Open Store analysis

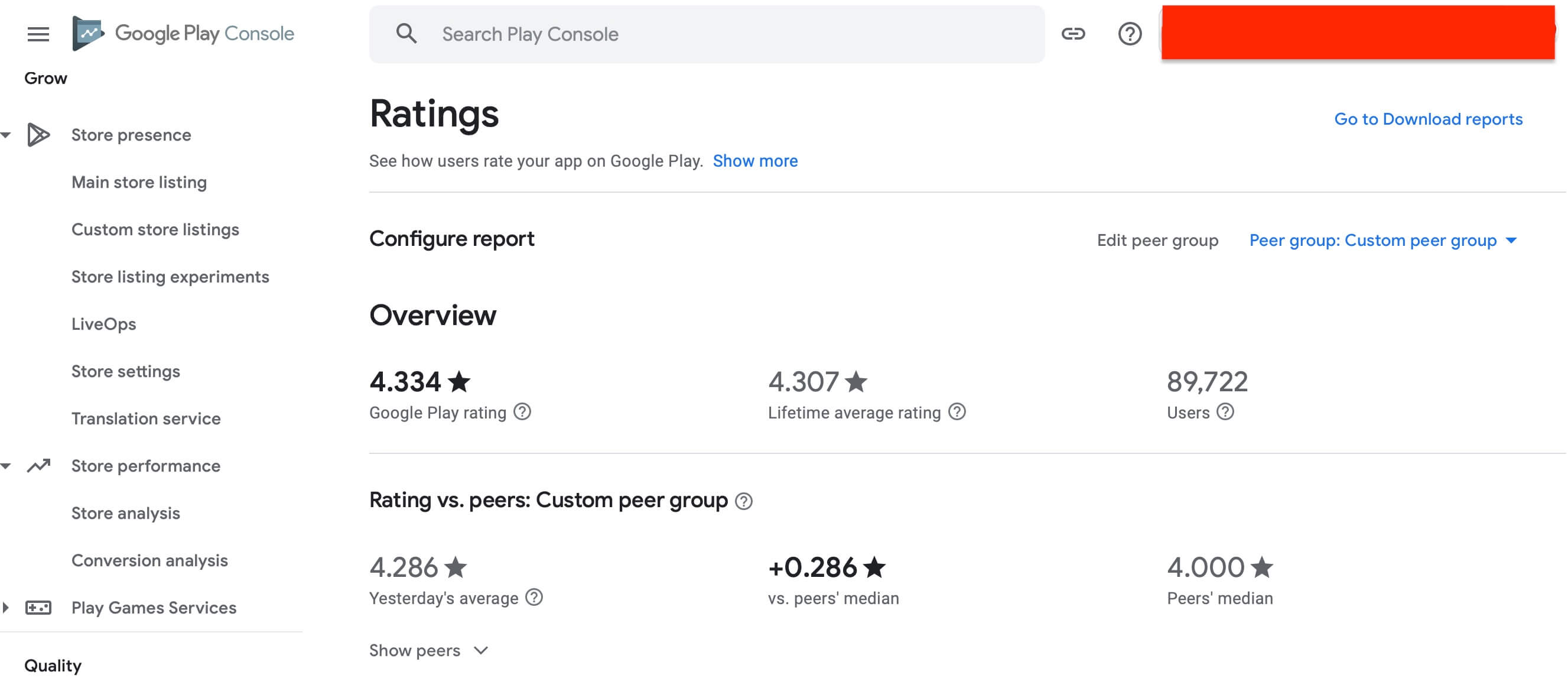[125, 513]
